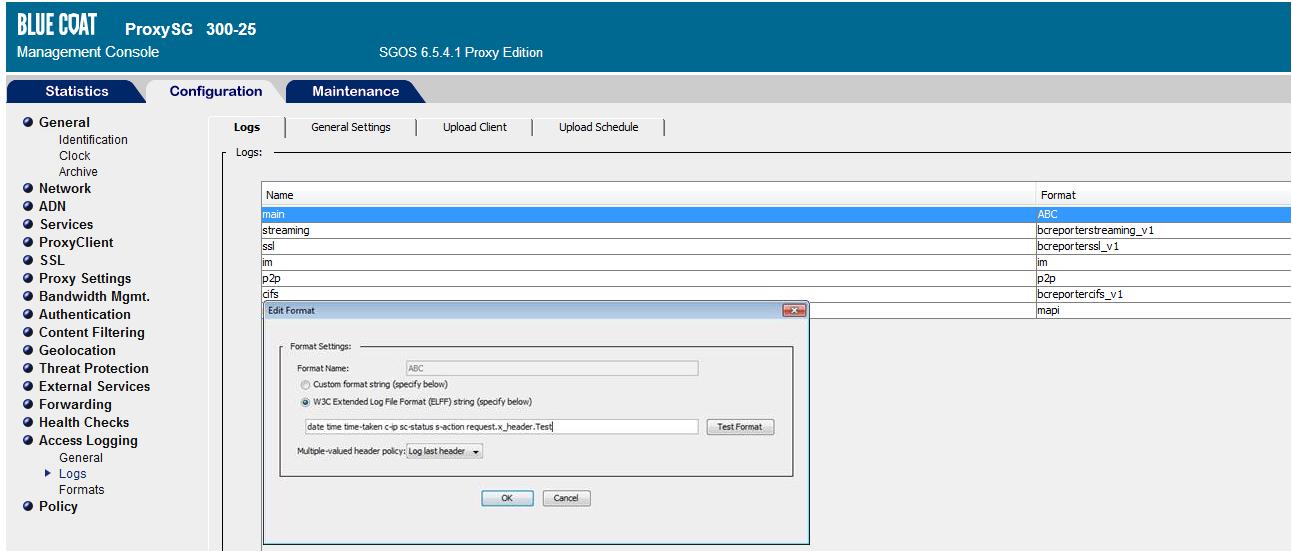Open the Maintenance tab
Screen dimensions: 1292x552
click(x=355, y=91)
